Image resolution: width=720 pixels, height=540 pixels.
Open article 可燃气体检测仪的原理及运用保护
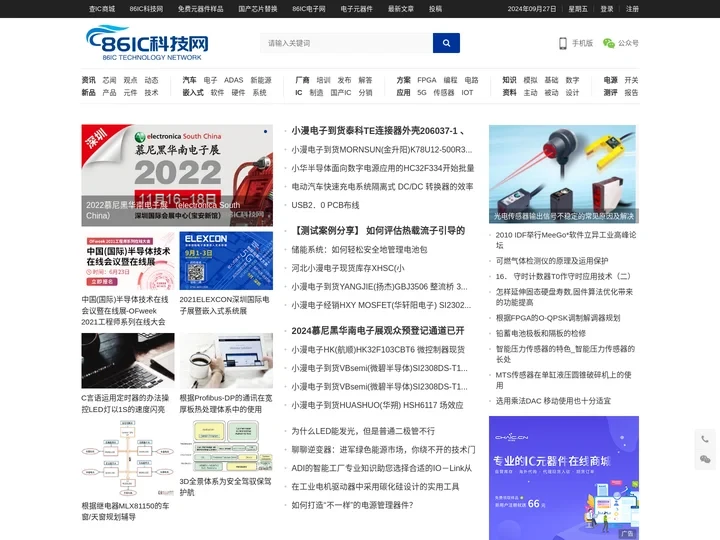pos(551,261)
